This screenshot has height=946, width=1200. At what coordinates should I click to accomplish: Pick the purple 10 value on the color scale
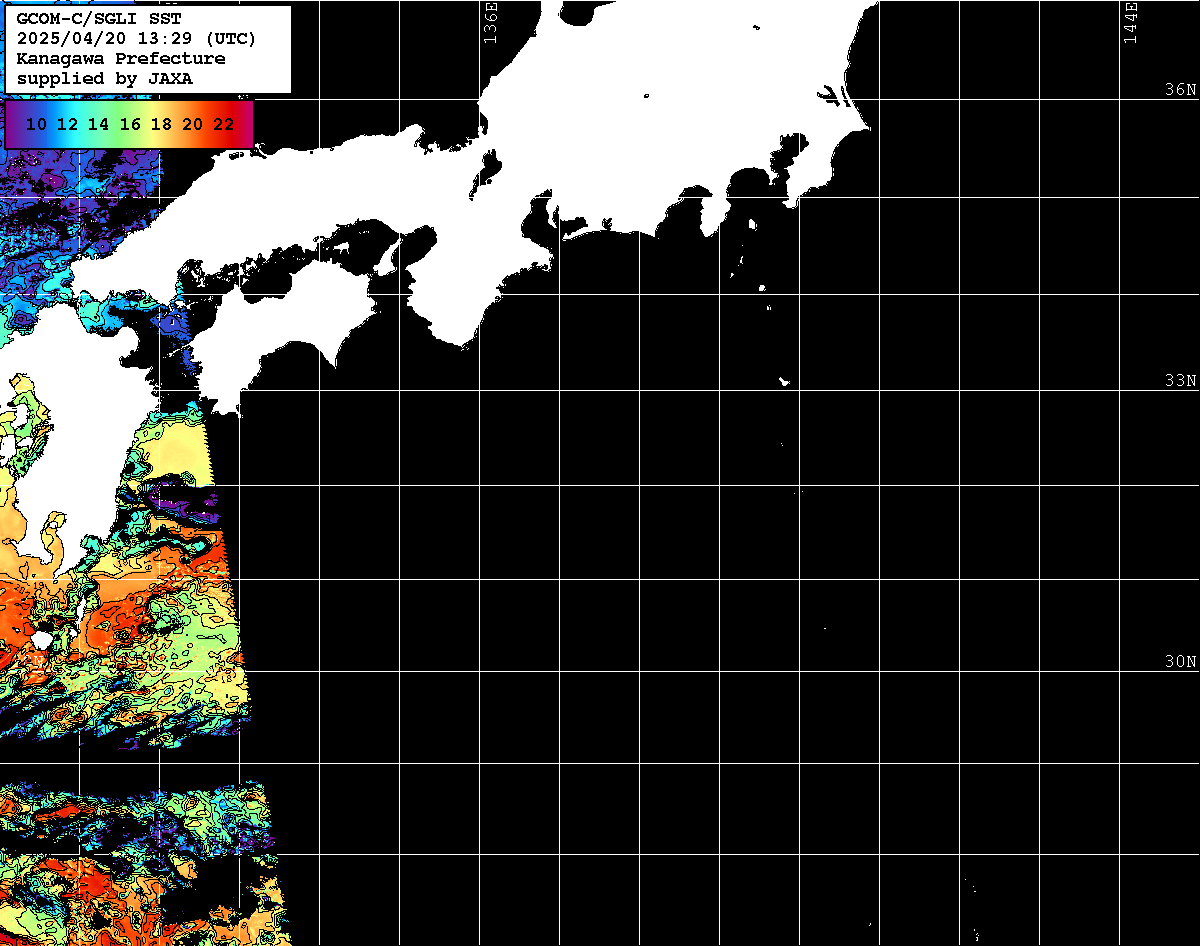click(36, 124)
